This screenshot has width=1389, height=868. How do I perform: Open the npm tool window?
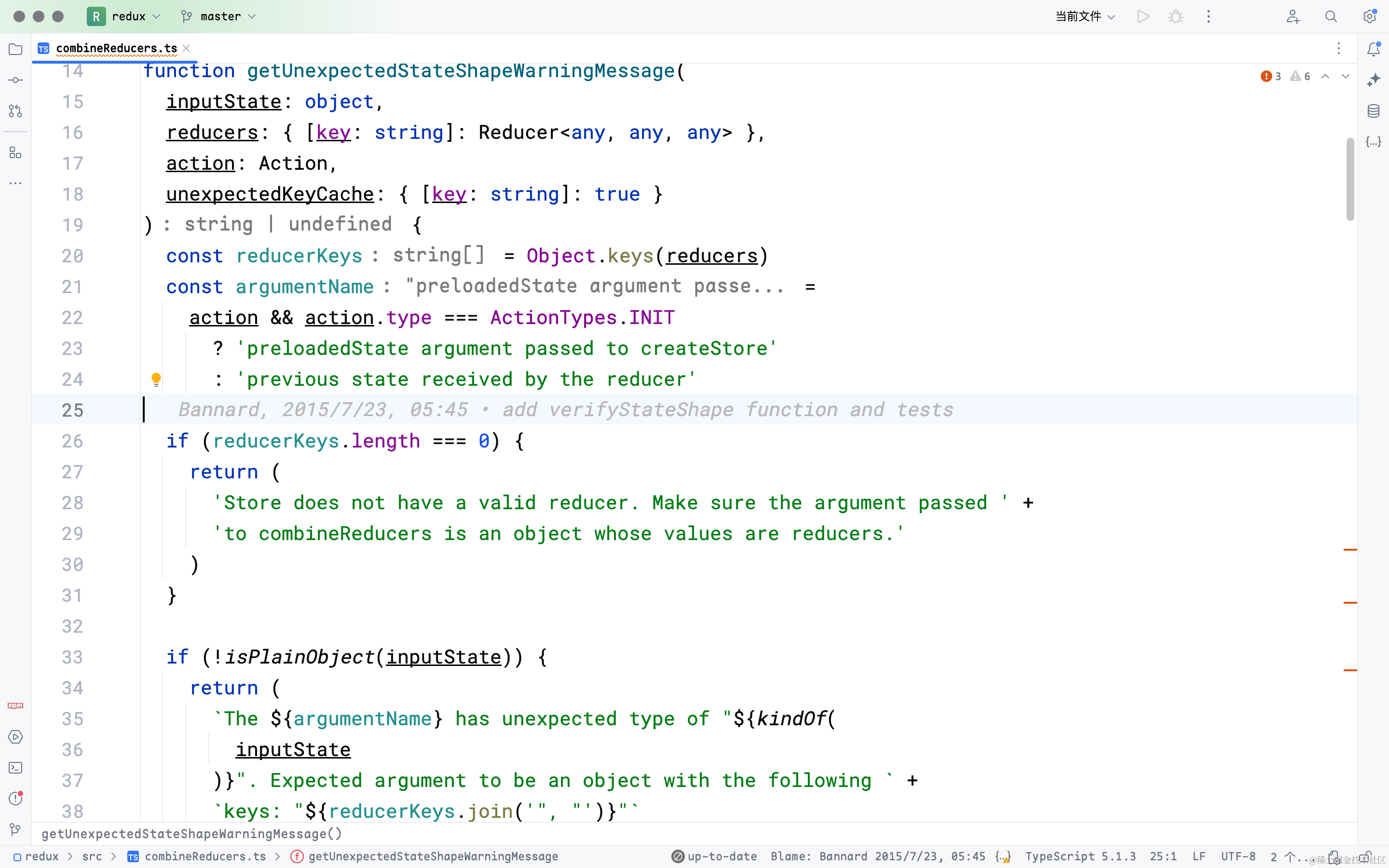click(x=15, y=705)
